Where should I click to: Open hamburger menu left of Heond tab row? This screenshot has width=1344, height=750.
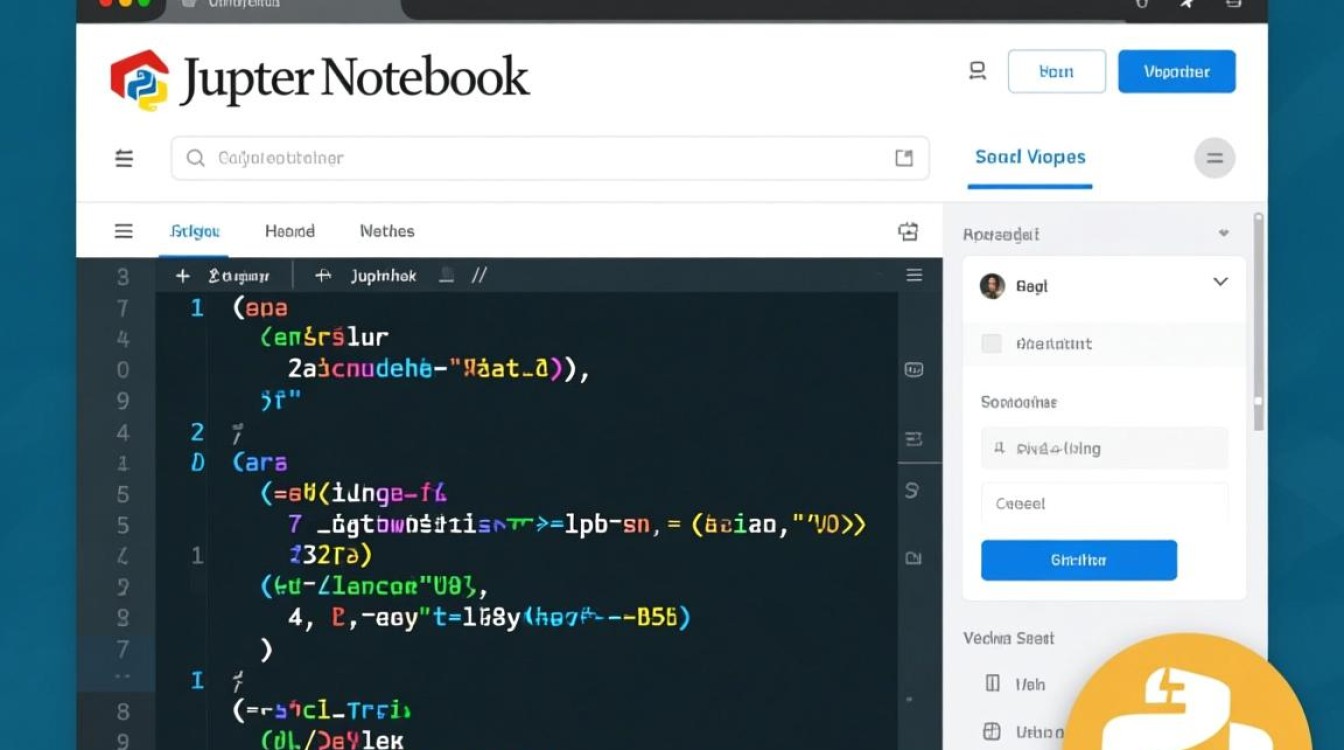124,231
